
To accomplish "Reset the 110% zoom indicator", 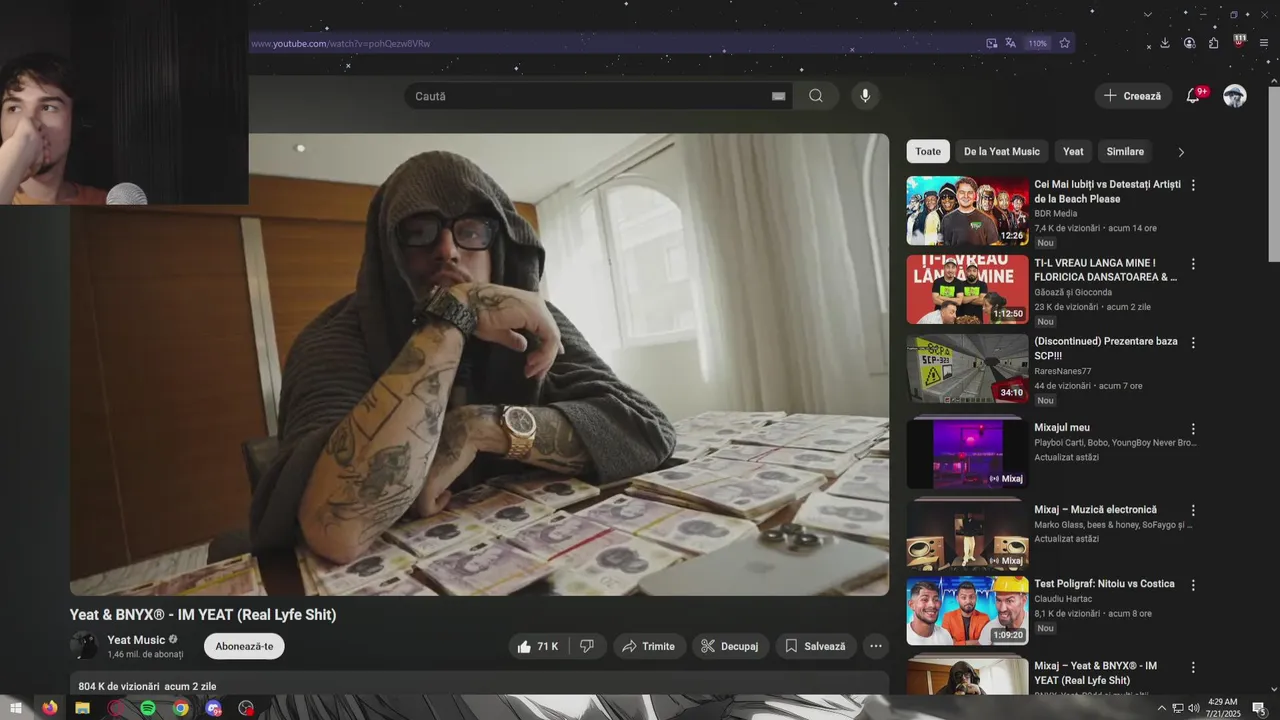I will [x=1038, y=43].
